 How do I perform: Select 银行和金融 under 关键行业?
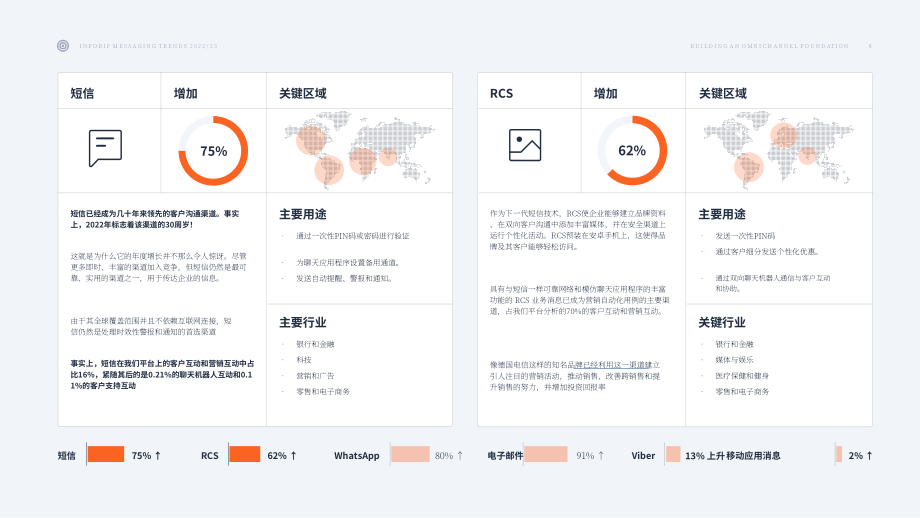734,344
